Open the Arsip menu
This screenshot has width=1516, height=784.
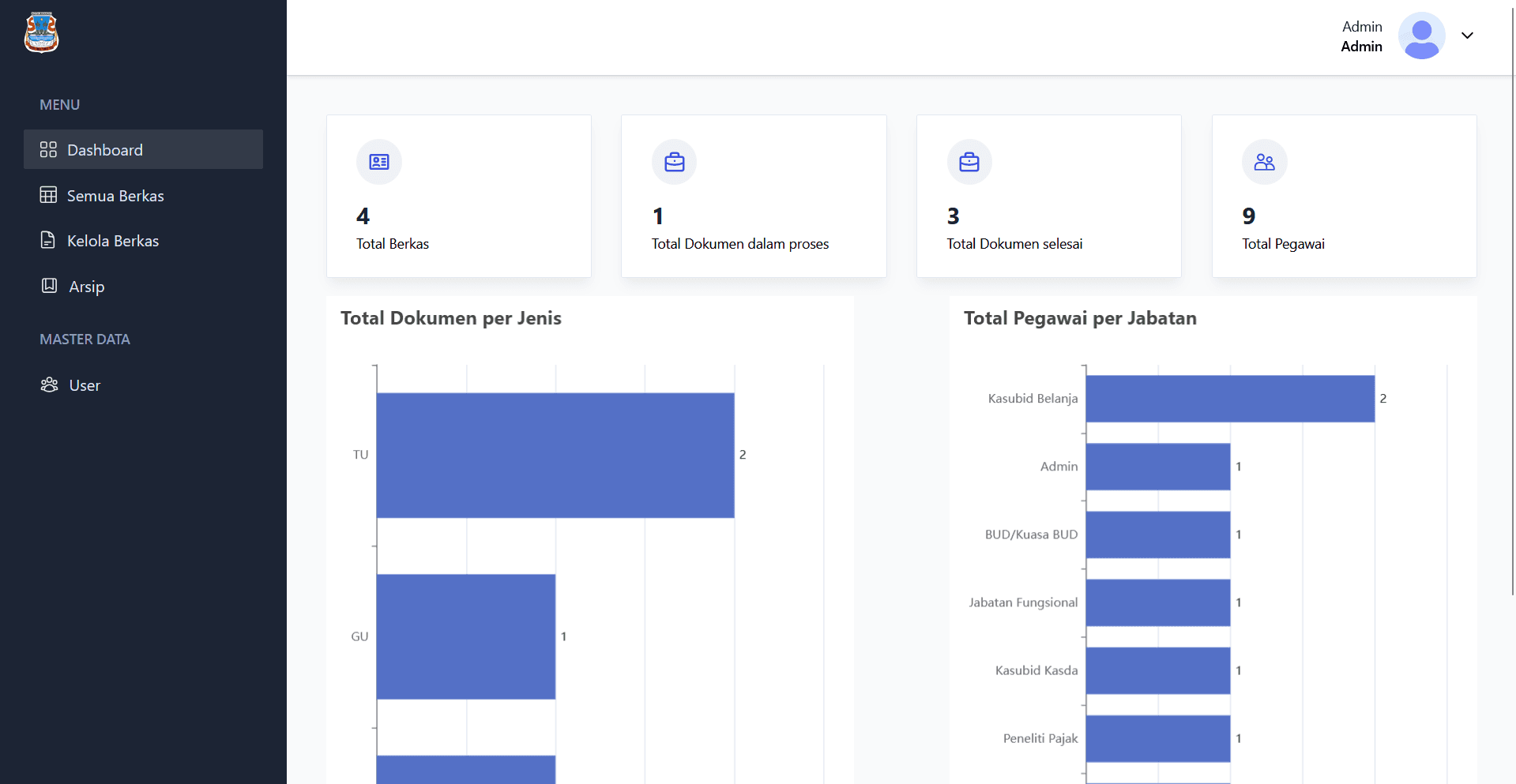tap(143, 287)
